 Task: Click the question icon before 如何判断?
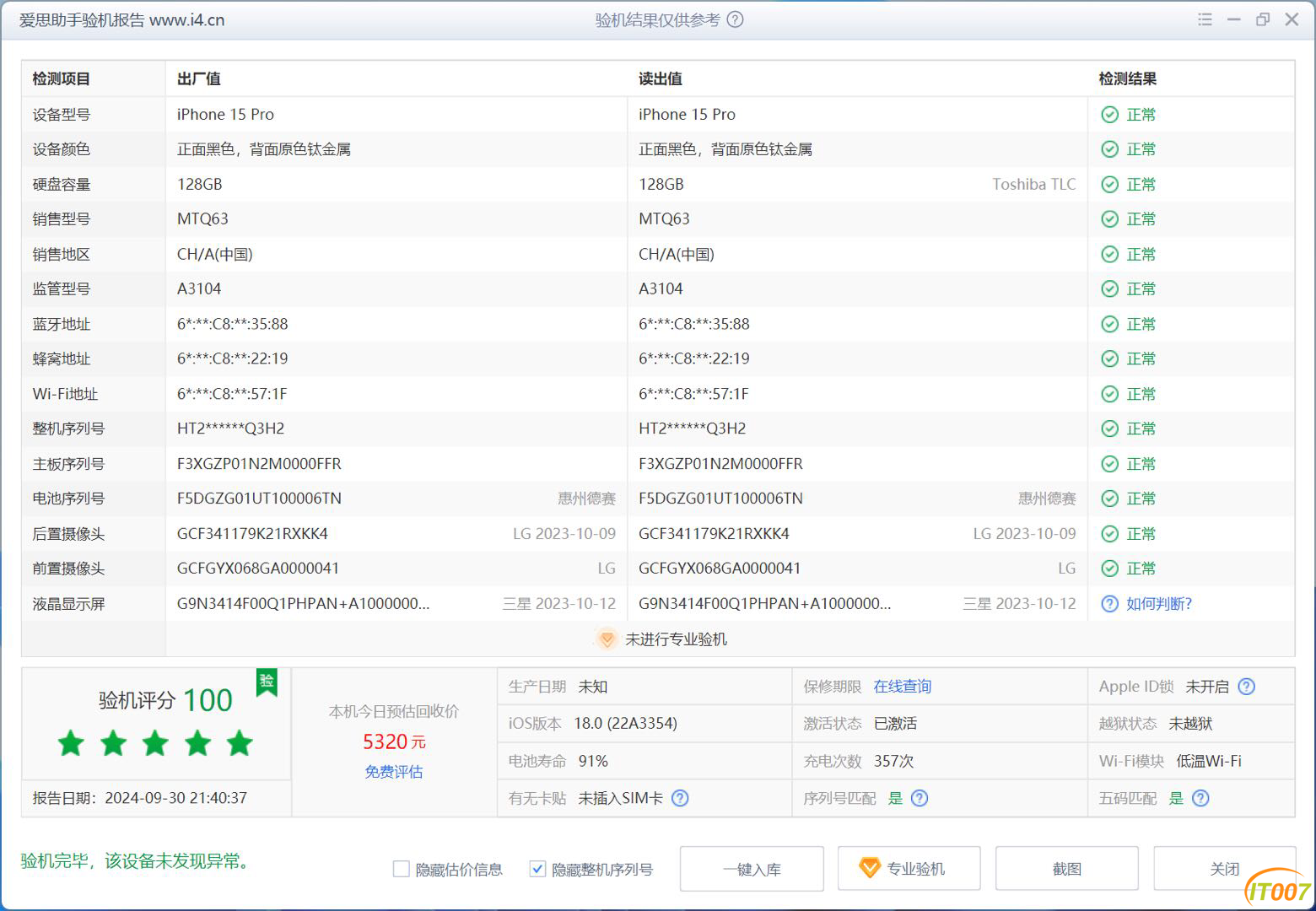pos(1110,604)
